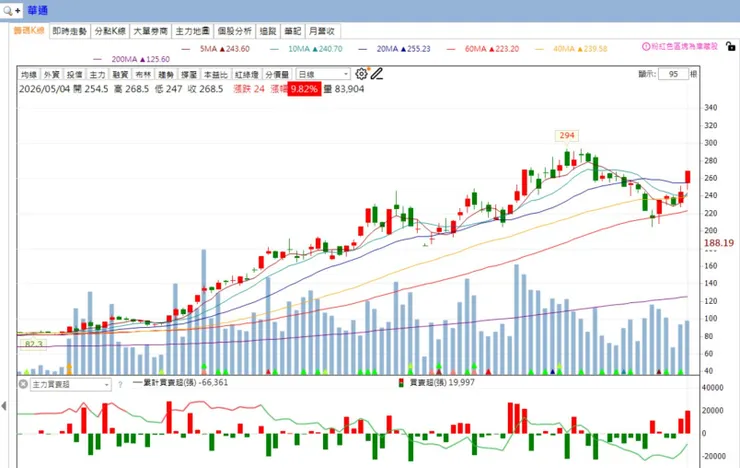Toggle the 分價量 button

pos(277,75)
